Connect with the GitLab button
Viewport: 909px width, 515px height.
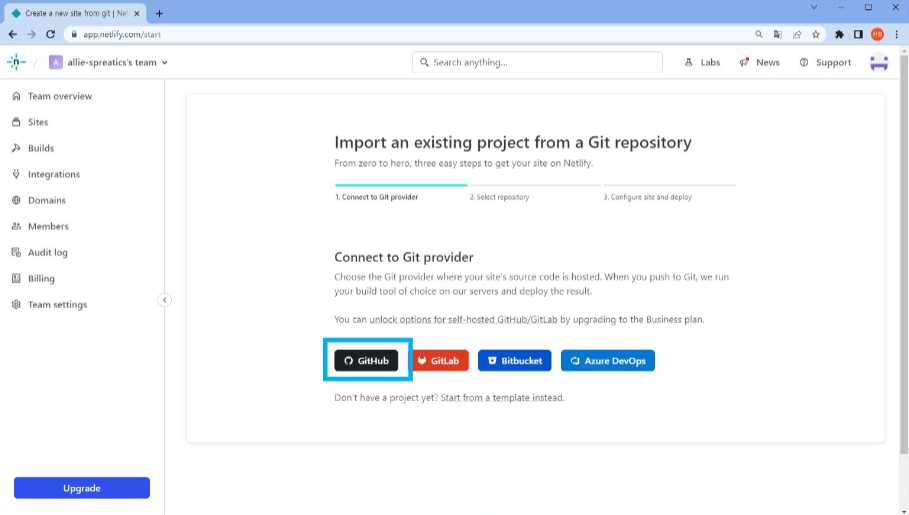(439, 361)
